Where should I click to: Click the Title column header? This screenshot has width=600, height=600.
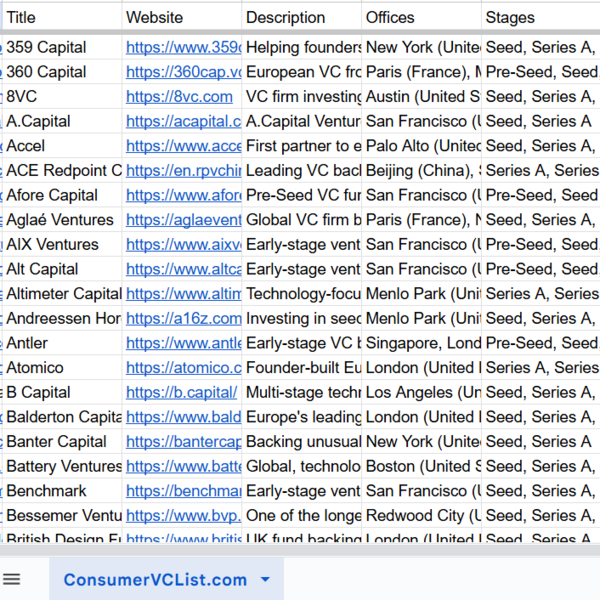click(x=62, y=17)
